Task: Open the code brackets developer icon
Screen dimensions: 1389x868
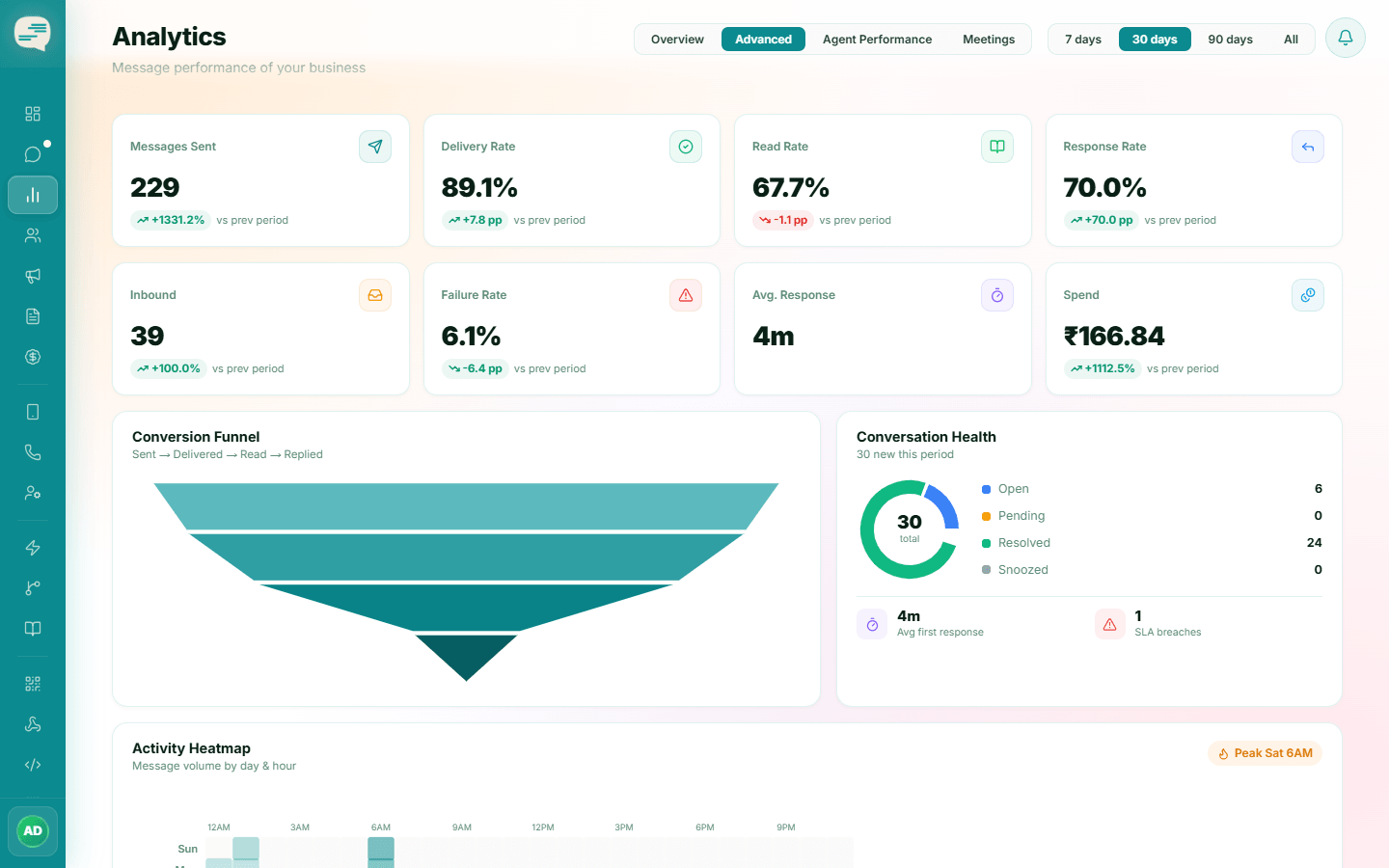Action: [33, 765]
